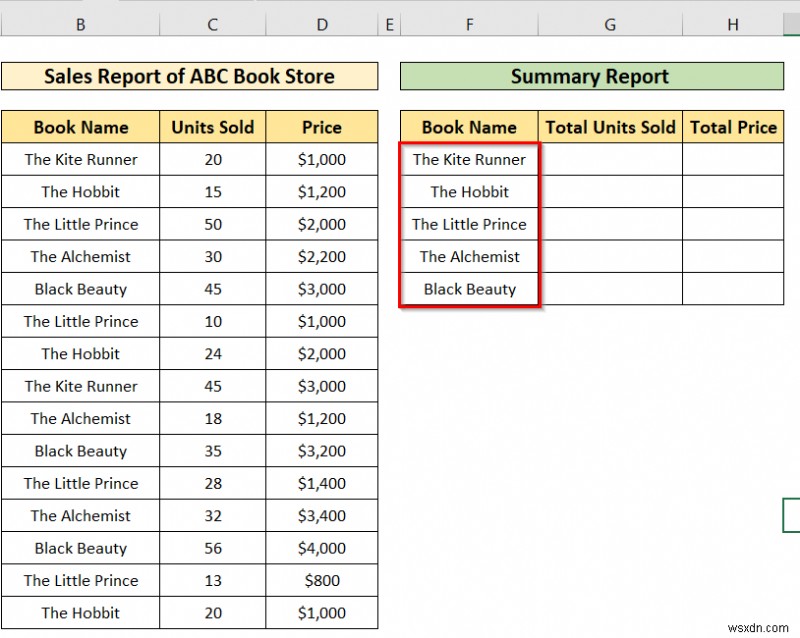Click empty Total Price cell for Black Beauty
800x638 pixels.
tap(733, 289)
